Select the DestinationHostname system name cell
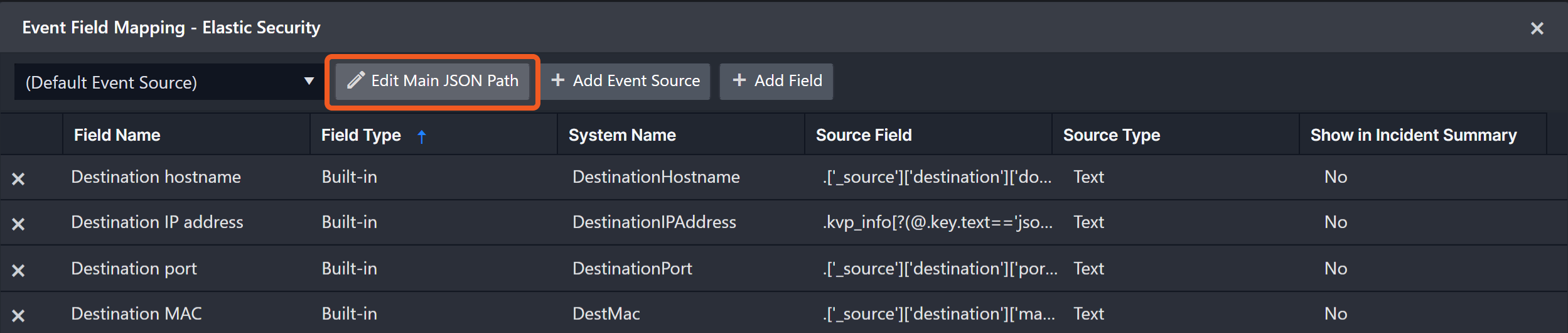The width and height of the screenshot is (1568, 333). click(x=656, y=177)
